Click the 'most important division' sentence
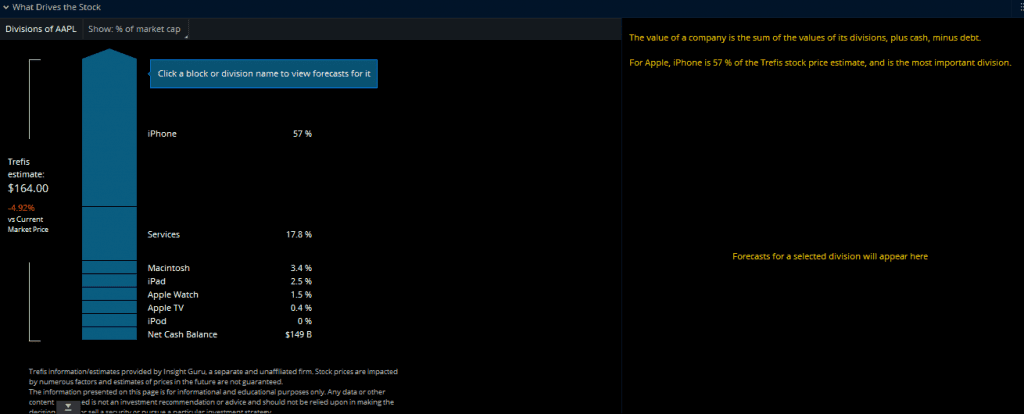The width and height of the screenshot is (1024, 414). [820, 63]
